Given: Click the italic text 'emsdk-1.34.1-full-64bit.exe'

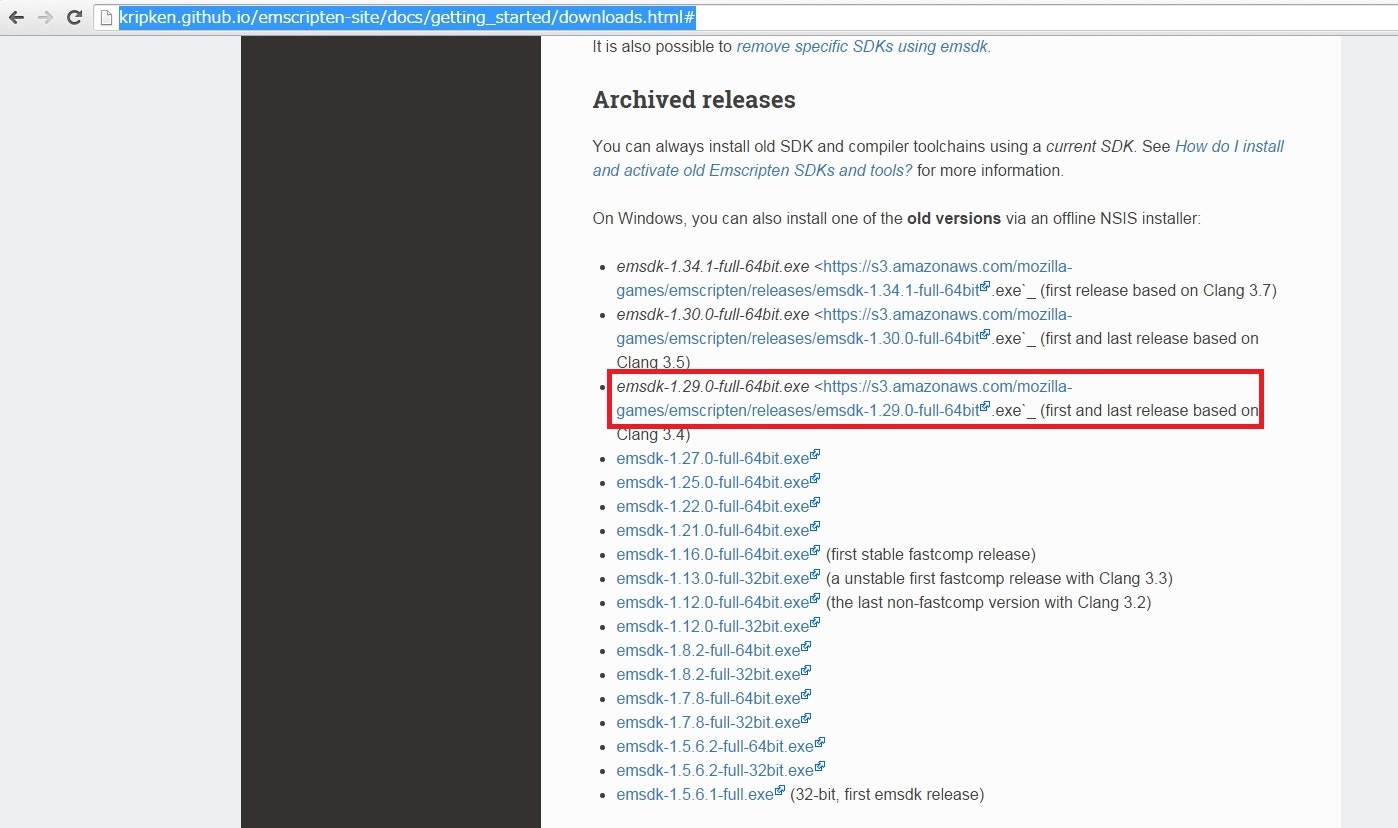Looking at the screenshot, I should coord(713,266).
